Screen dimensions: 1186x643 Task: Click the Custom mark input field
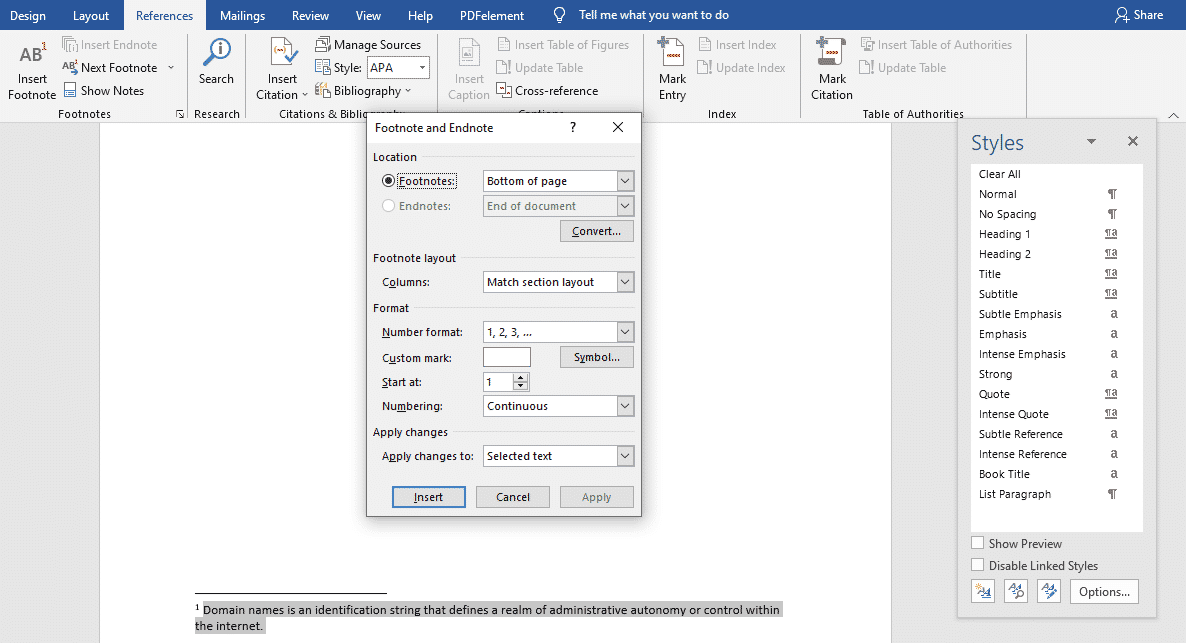pyautogui.click(x=507, y=357)
